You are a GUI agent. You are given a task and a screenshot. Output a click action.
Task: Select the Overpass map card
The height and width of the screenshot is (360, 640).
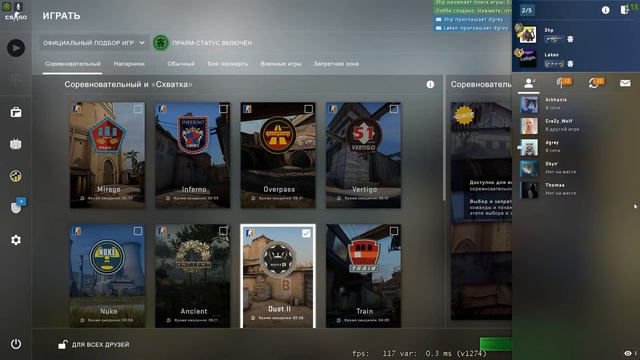[278, 155]
